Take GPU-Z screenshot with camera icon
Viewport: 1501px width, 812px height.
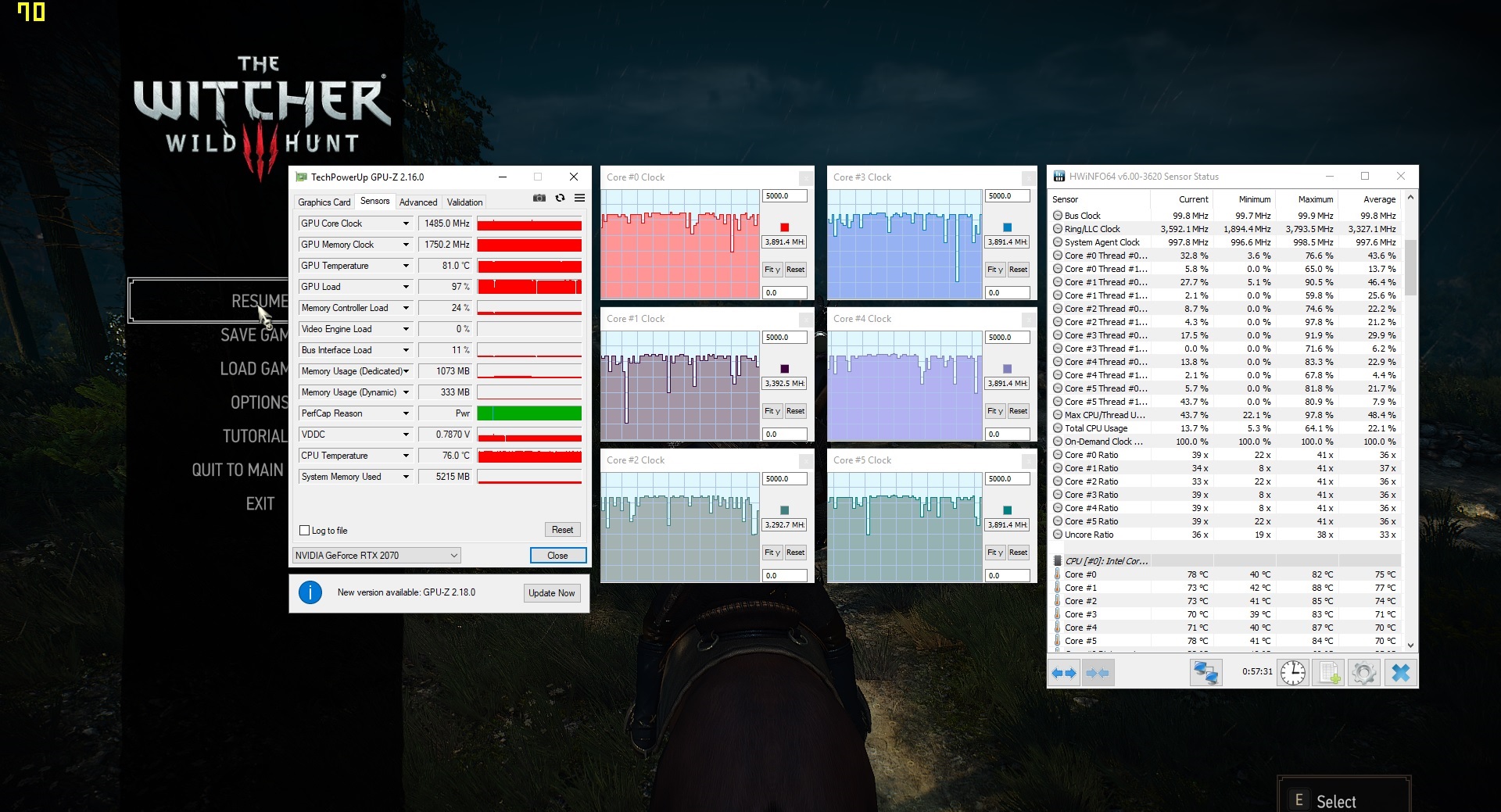tap(539, 199)
